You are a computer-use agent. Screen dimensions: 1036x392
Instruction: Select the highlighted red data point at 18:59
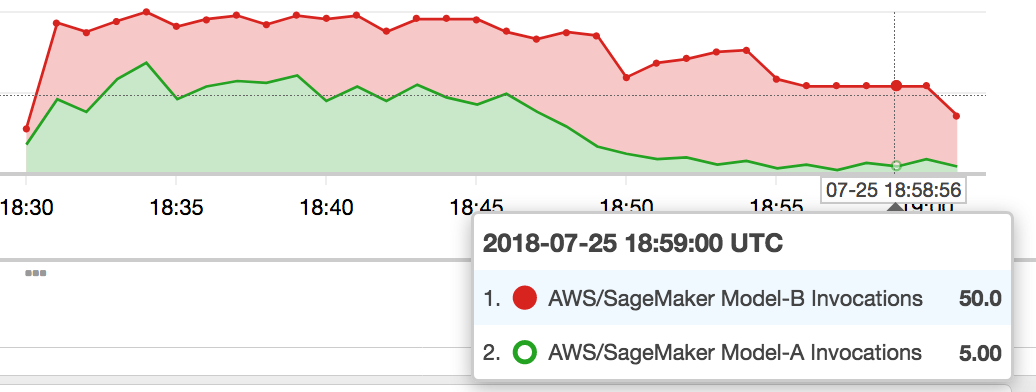click(x=896, y=85)
